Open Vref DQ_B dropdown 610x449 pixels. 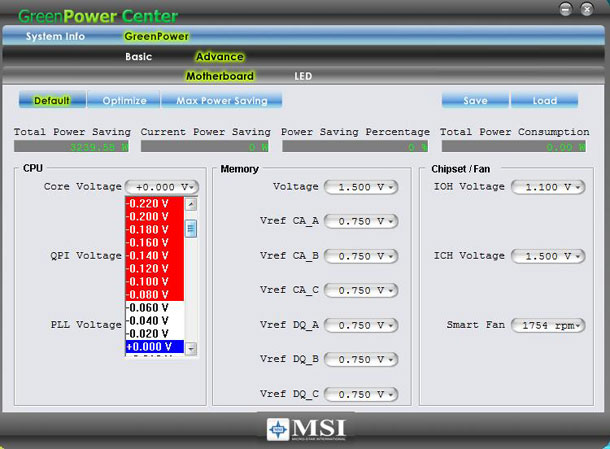(361, 360)
